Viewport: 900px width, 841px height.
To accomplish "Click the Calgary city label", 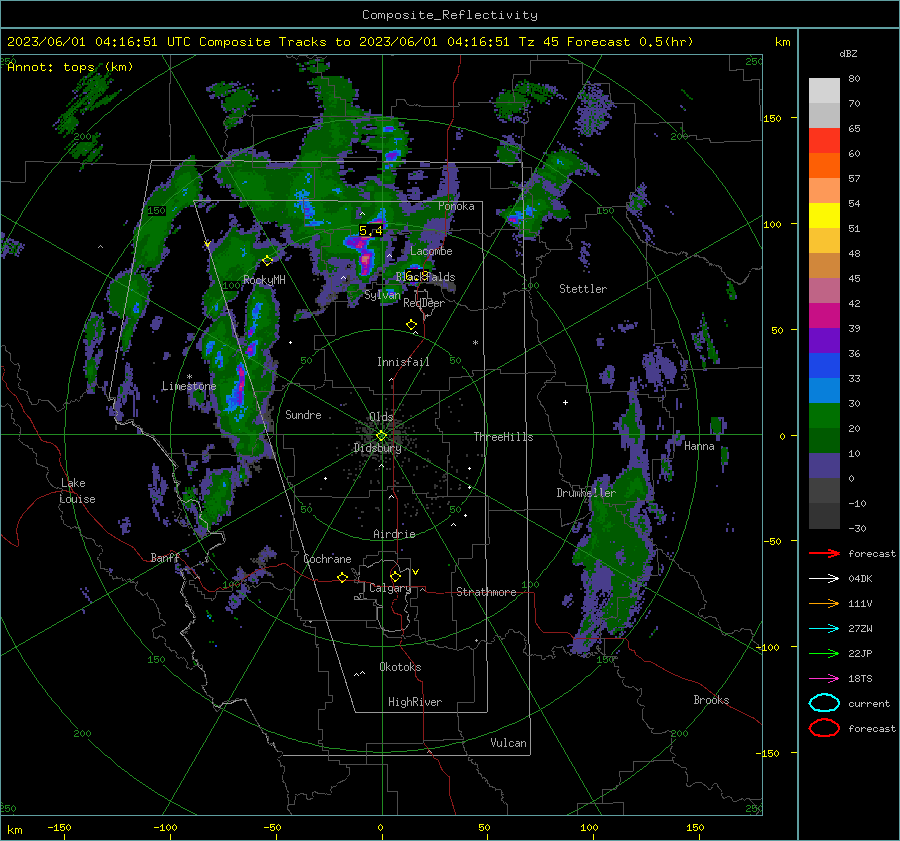I will click(x=390, y=588).
